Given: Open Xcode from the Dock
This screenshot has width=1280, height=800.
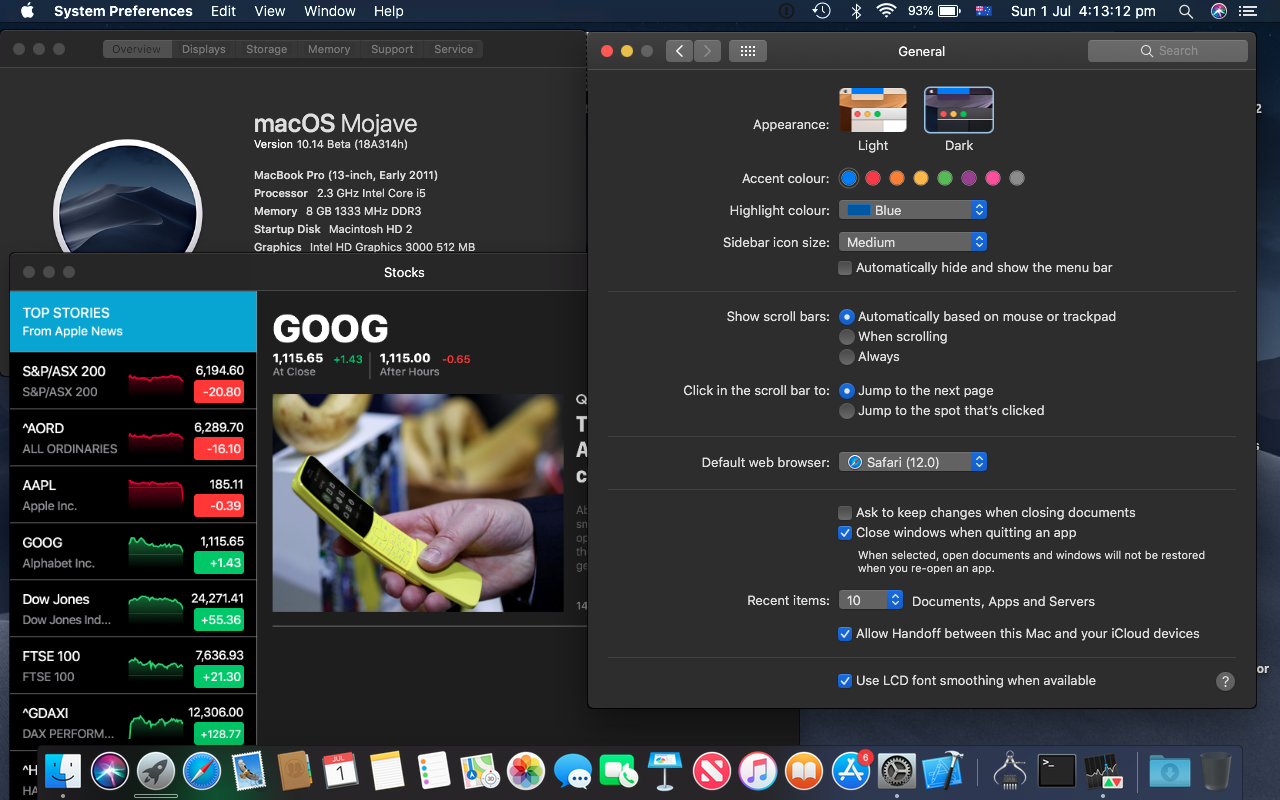Looking at the screenshot, I should click(x=943, y=771).
